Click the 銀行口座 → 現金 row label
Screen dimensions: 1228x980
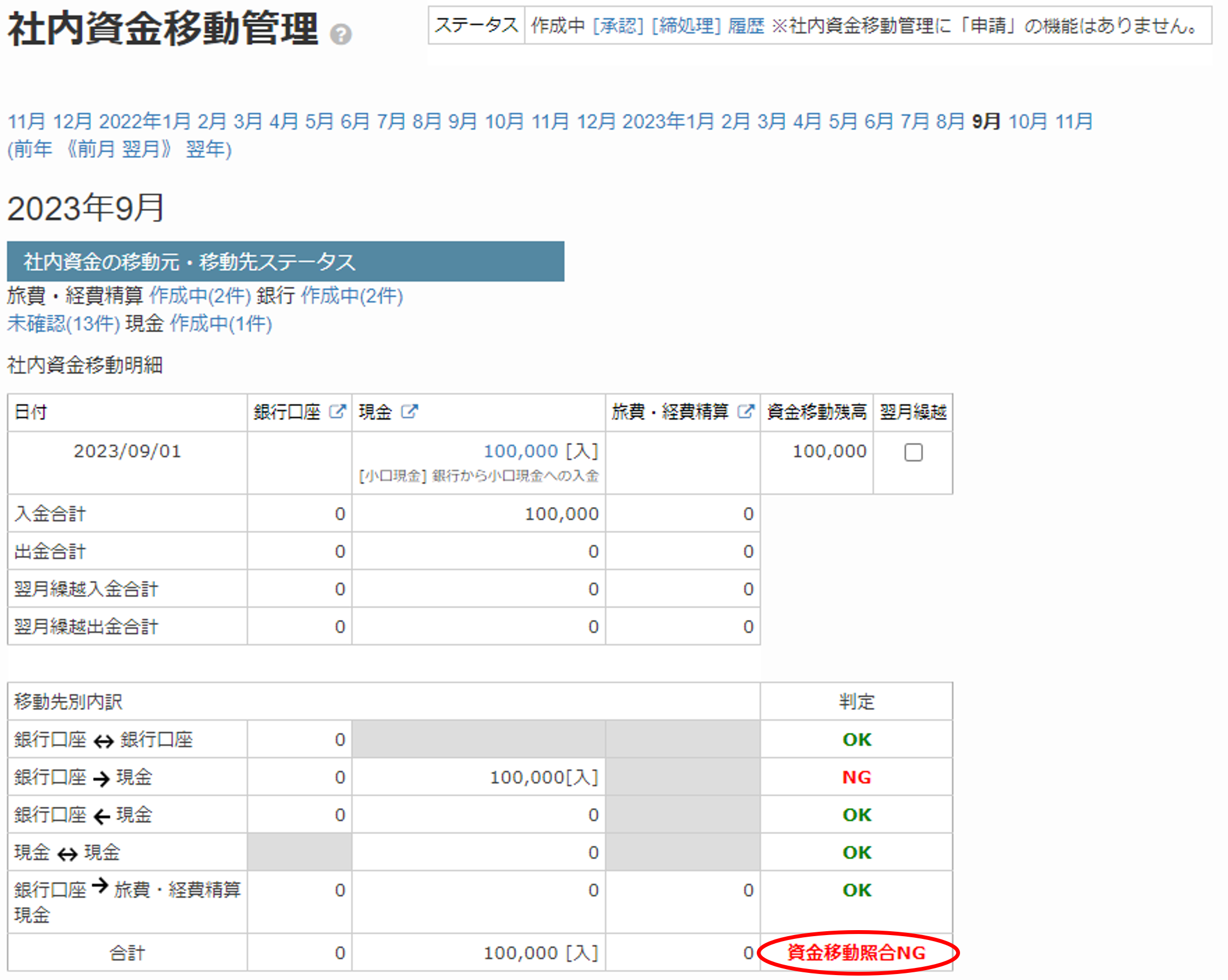tap(83, 777)
